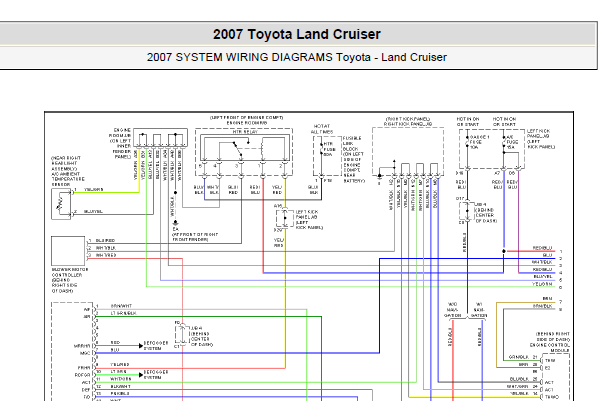607x401 pixels.
Task: Click "A/C AMBIENT TEMPERATURE SENSOR" label
Action: [68, 177]
